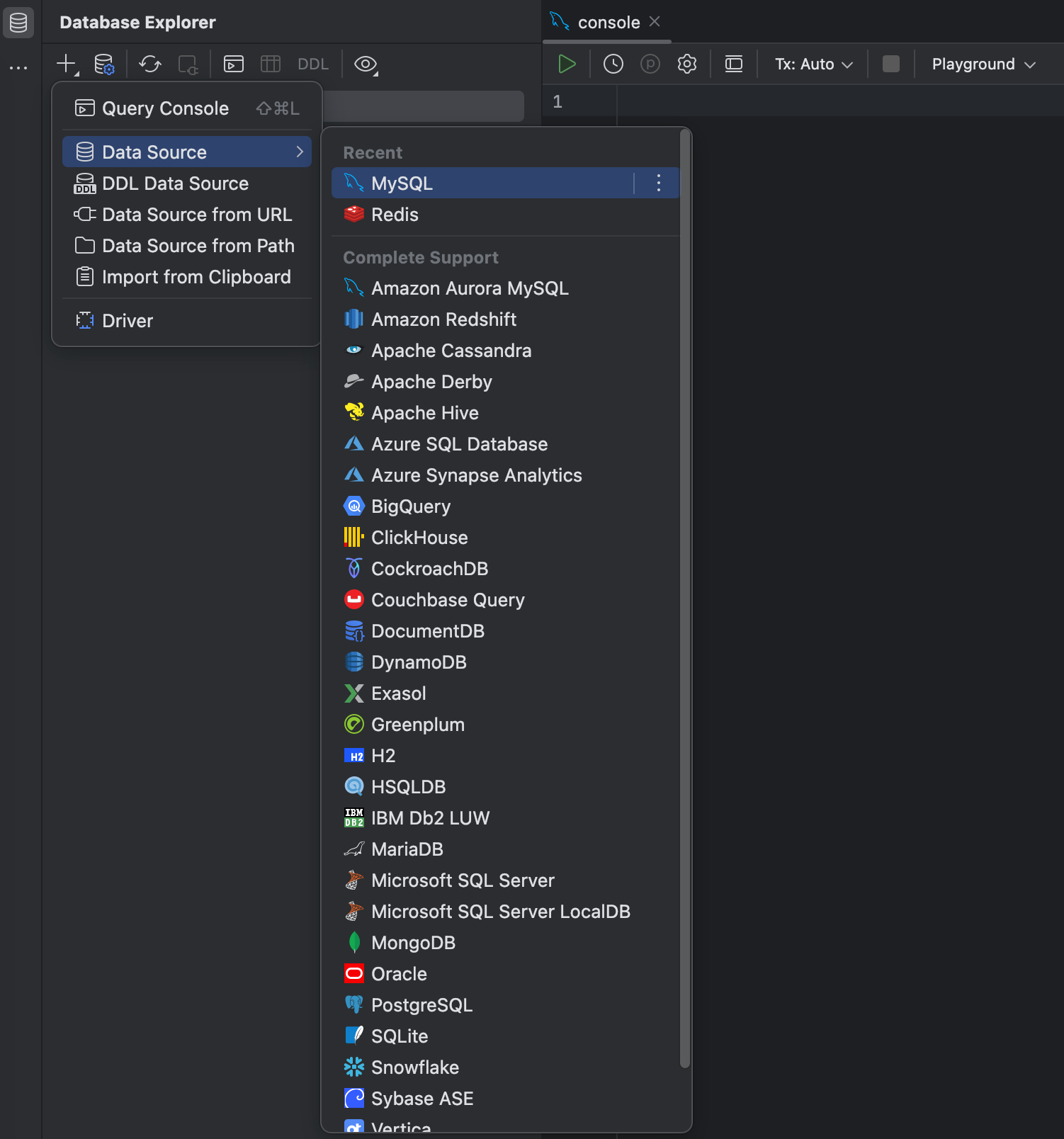The image size is (1064, 1139).
Task: Open console settings gear icon
Action: (x=686, y=64)
